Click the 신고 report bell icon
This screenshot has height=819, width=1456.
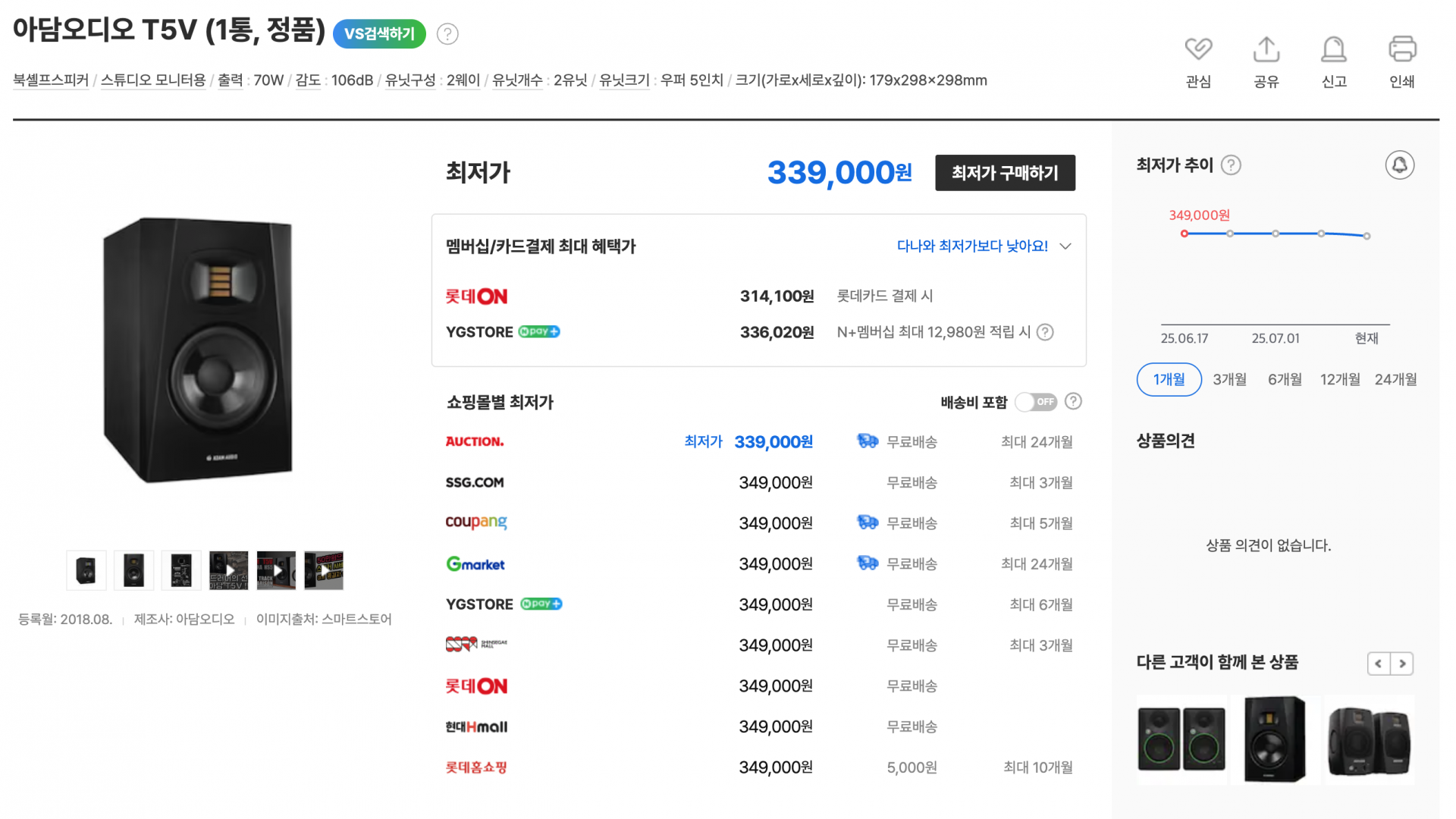click(1334, 49)
